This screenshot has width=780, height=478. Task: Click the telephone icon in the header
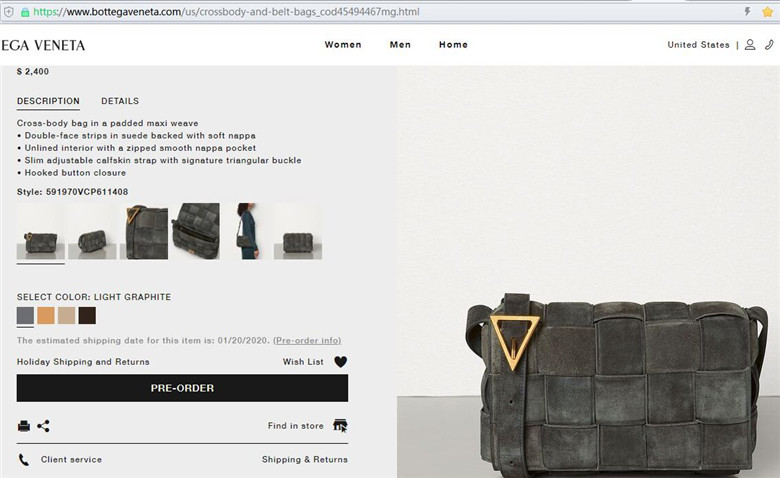pyautogui.click(x=769, y=45)
